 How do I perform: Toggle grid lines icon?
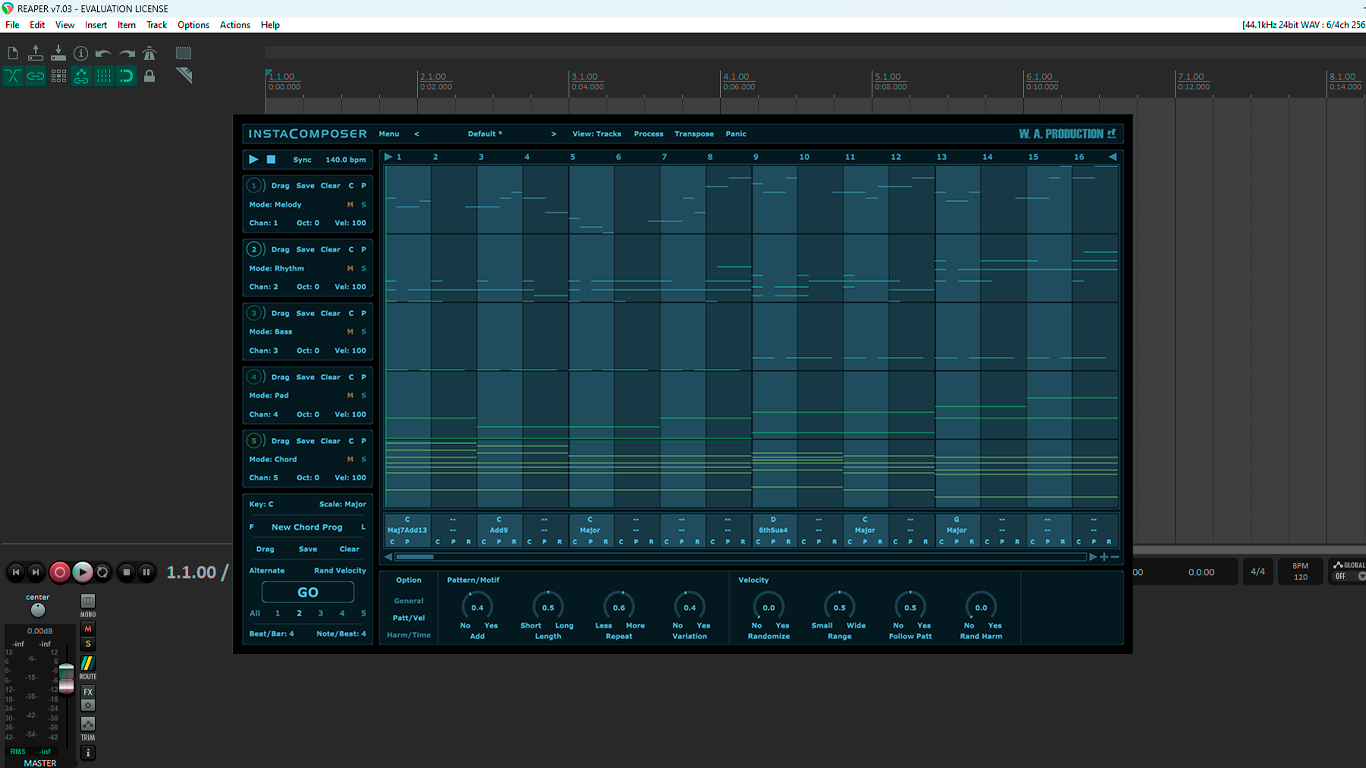pyautogui.click(x=104, y=76)
